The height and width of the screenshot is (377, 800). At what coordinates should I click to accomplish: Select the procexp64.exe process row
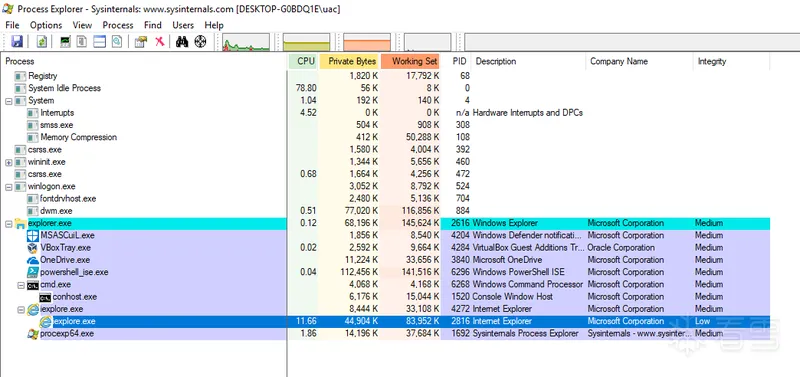(x=388, y=334)
